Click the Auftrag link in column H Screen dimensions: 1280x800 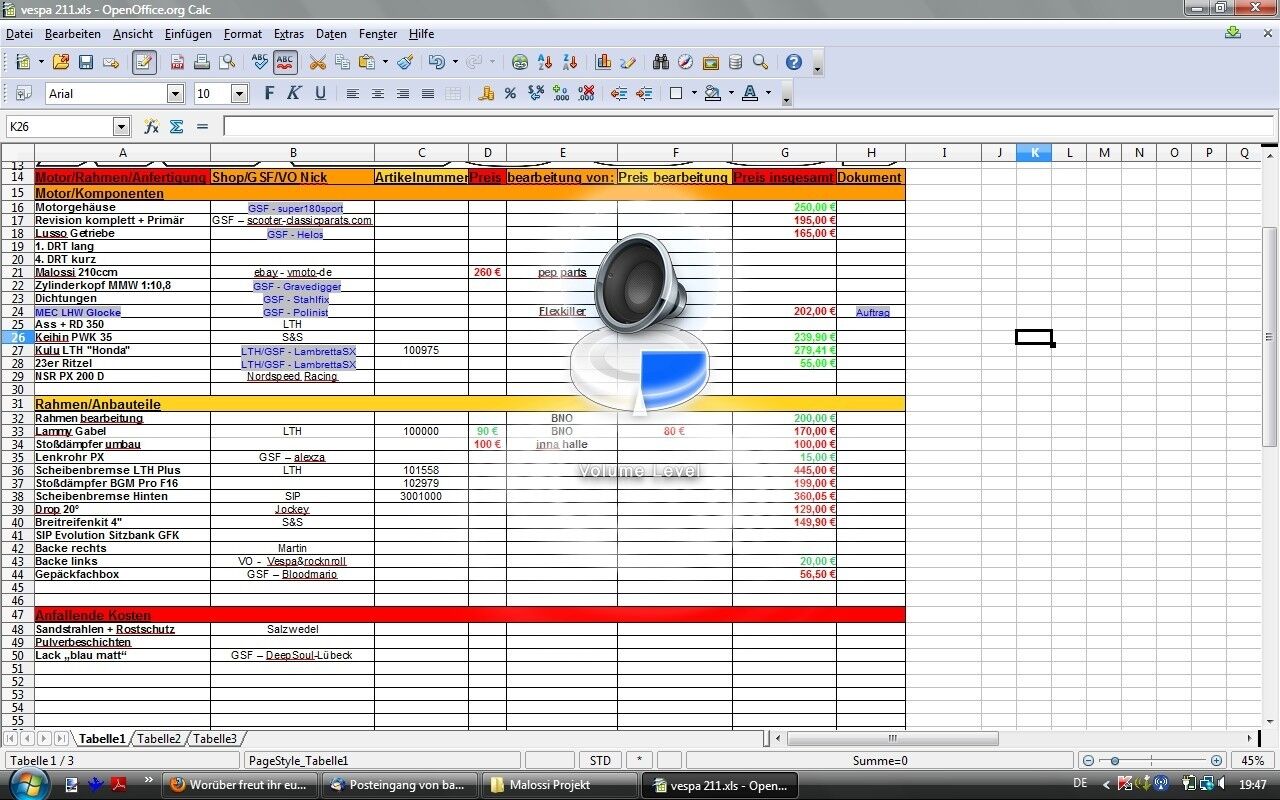point(872,312)
